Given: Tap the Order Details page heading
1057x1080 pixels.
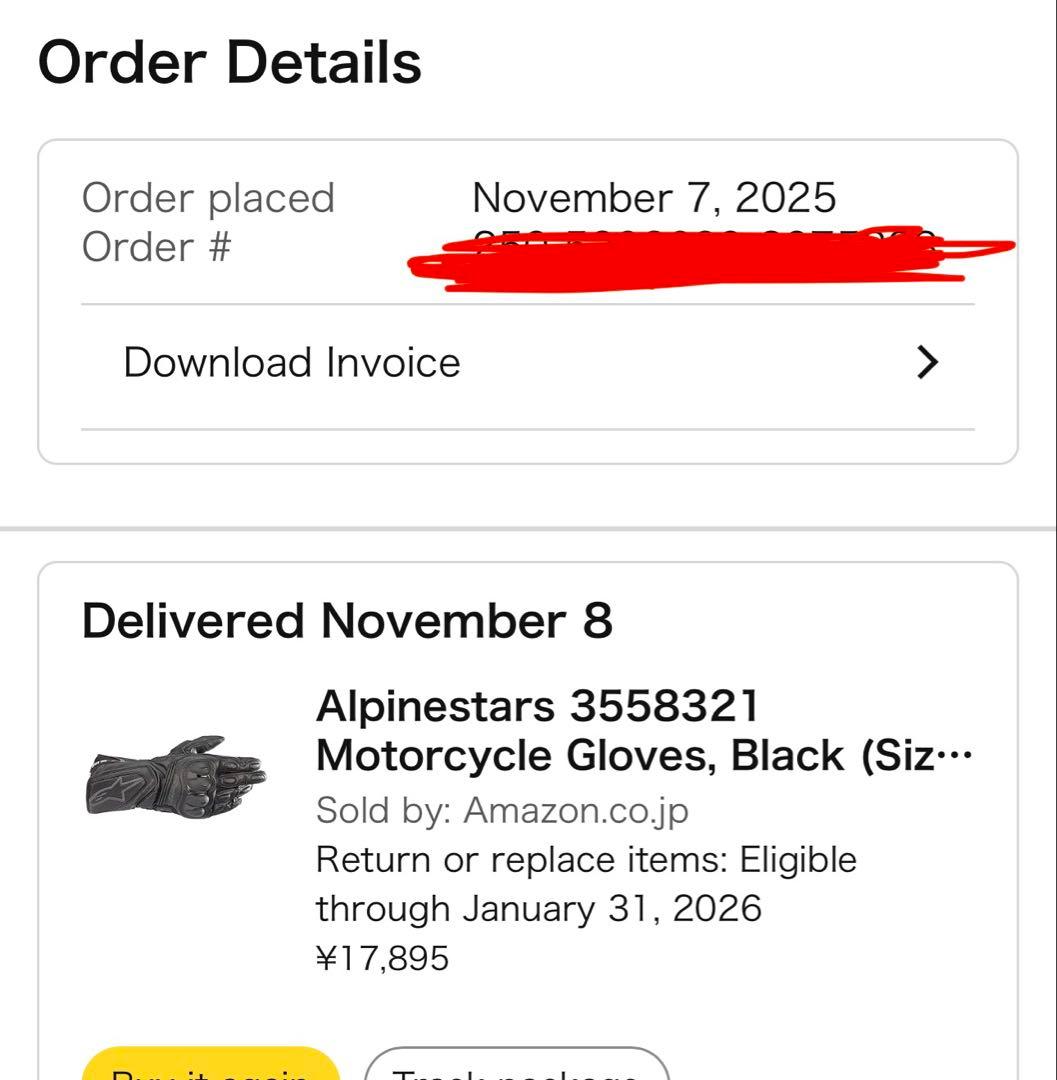Looking at the screenshot, I should (x=229, y=62).
